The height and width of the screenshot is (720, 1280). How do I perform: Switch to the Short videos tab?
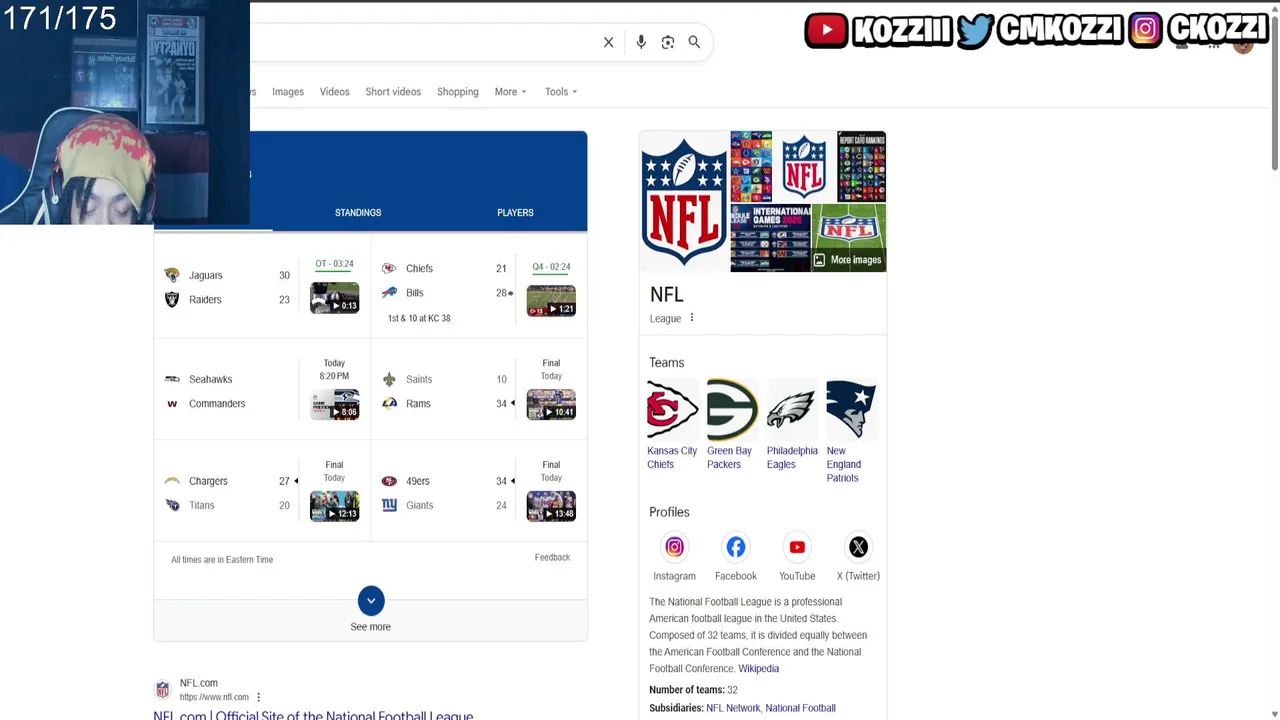(393, 92)
